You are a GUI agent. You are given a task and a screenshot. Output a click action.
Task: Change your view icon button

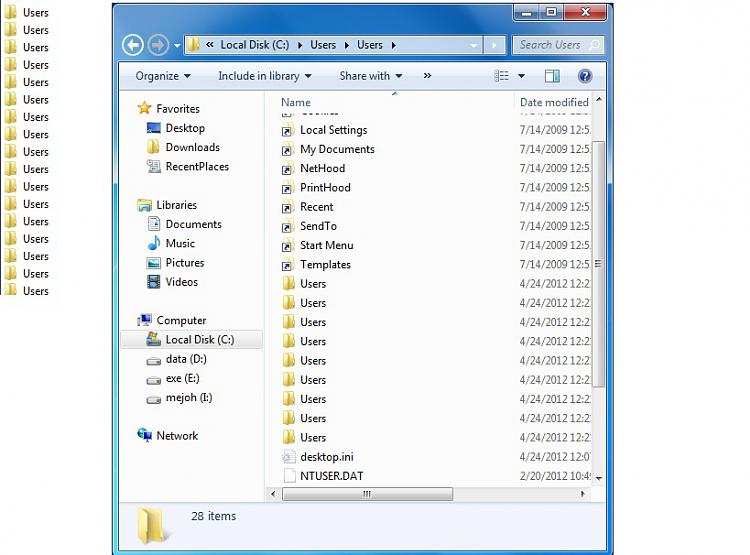pos(501,76)
